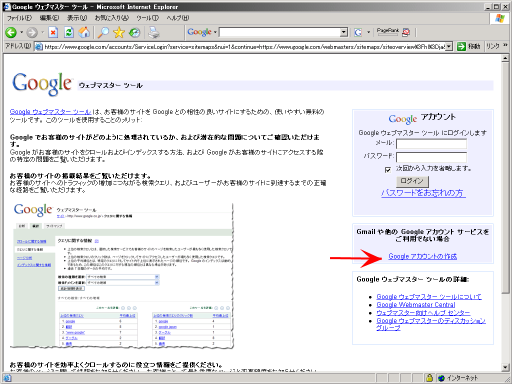This screenshot has height=384, width=512.
Task: Click the PageRank indicator
Action: pyautogui.click(x=388, y=32)
